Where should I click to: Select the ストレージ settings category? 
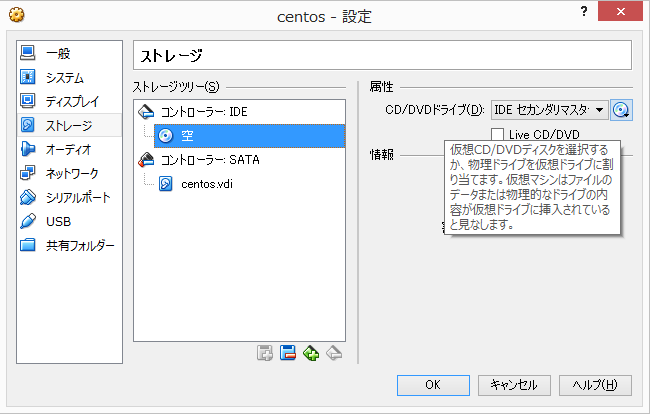click(69, 125)
